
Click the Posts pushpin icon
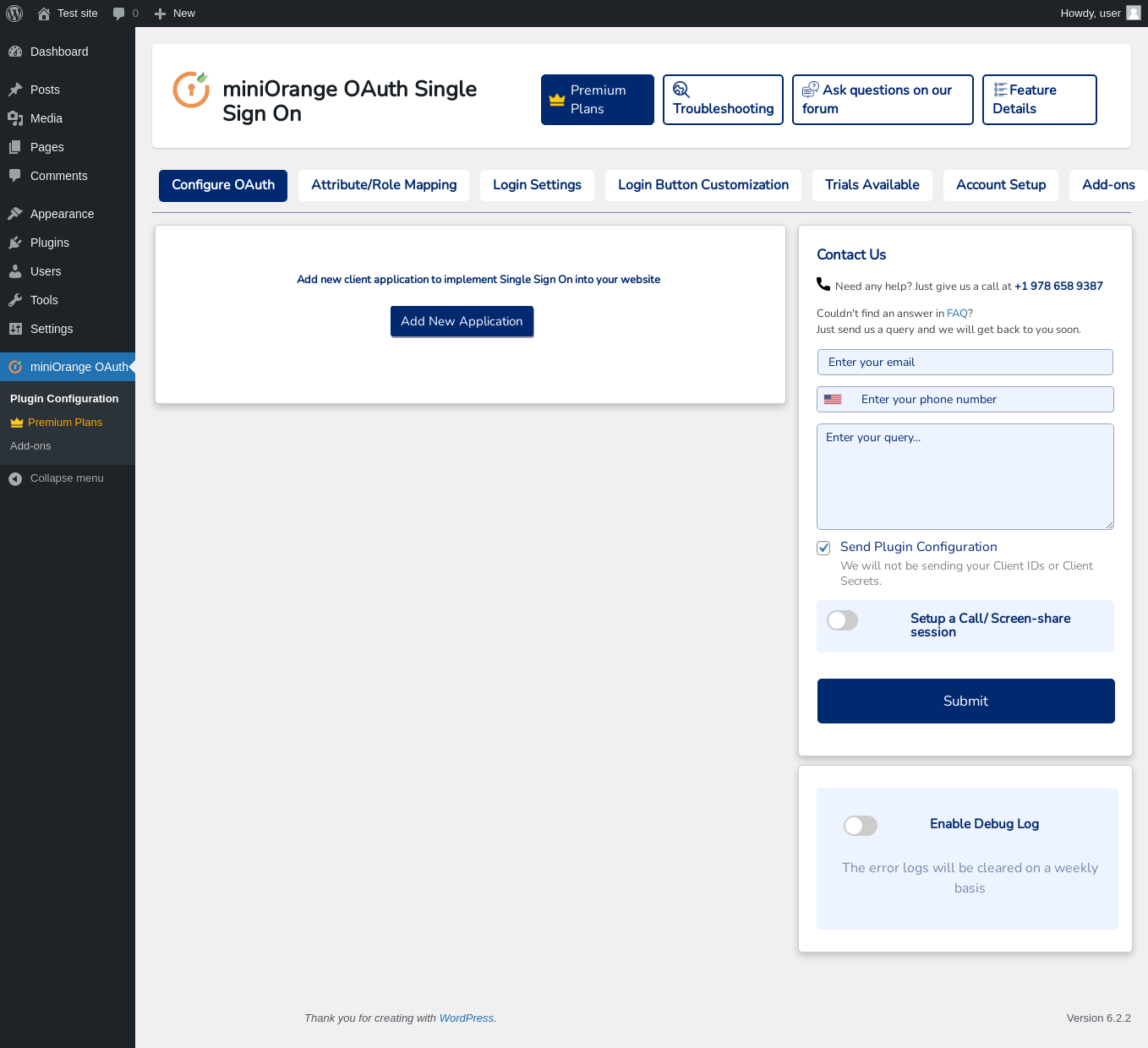click(x=15, y=90)
